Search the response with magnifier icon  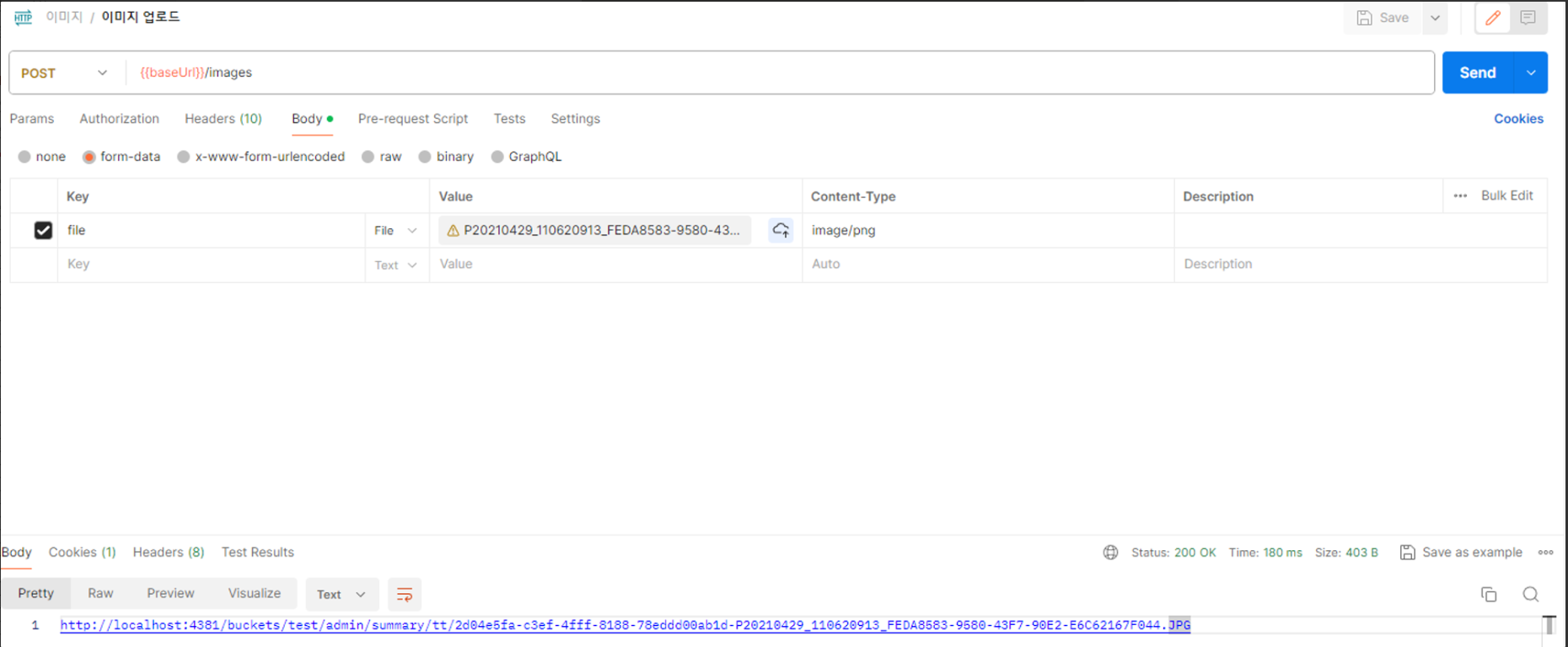point(1531,595)
